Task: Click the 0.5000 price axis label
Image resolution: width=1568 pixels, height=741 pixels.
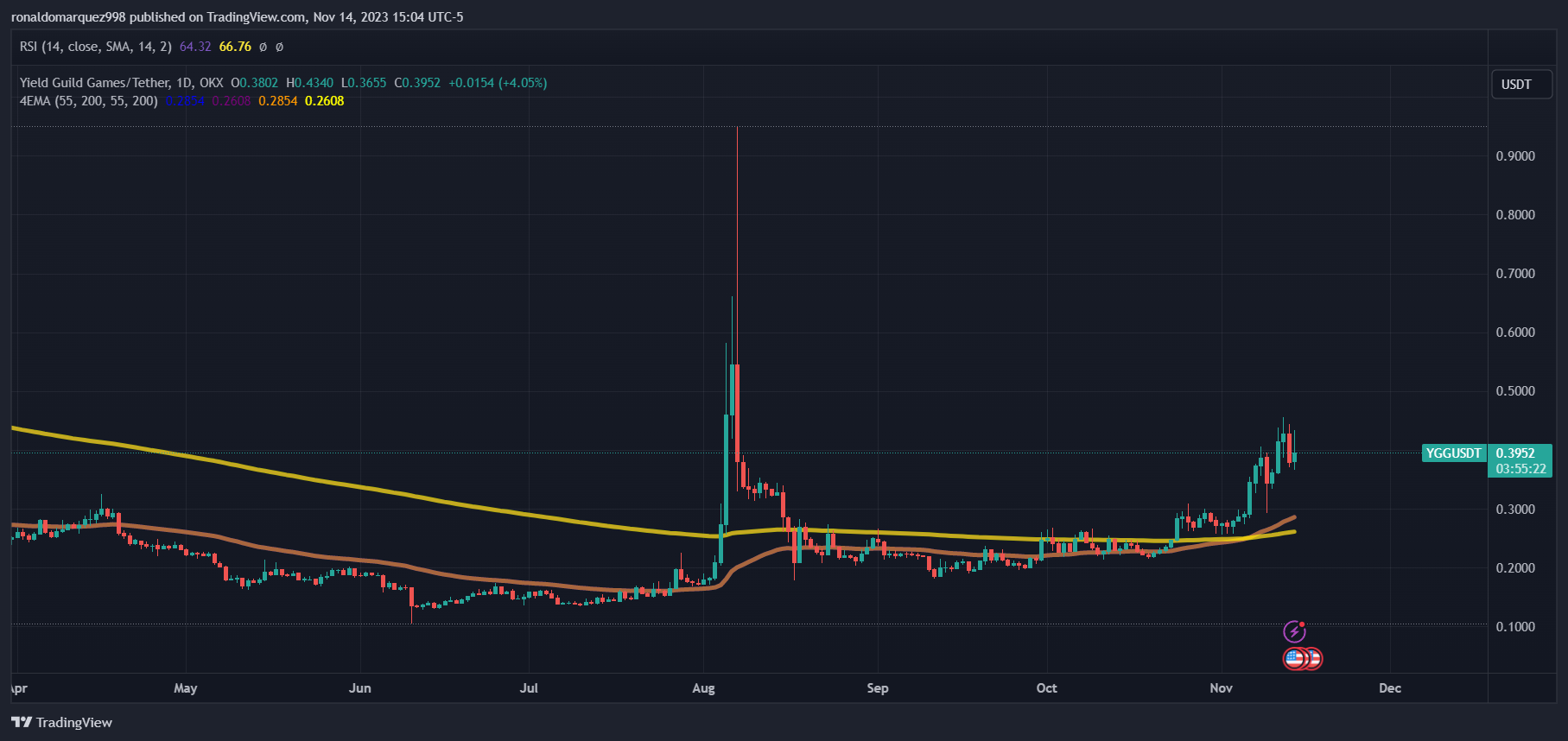Action: point(1515,391)
